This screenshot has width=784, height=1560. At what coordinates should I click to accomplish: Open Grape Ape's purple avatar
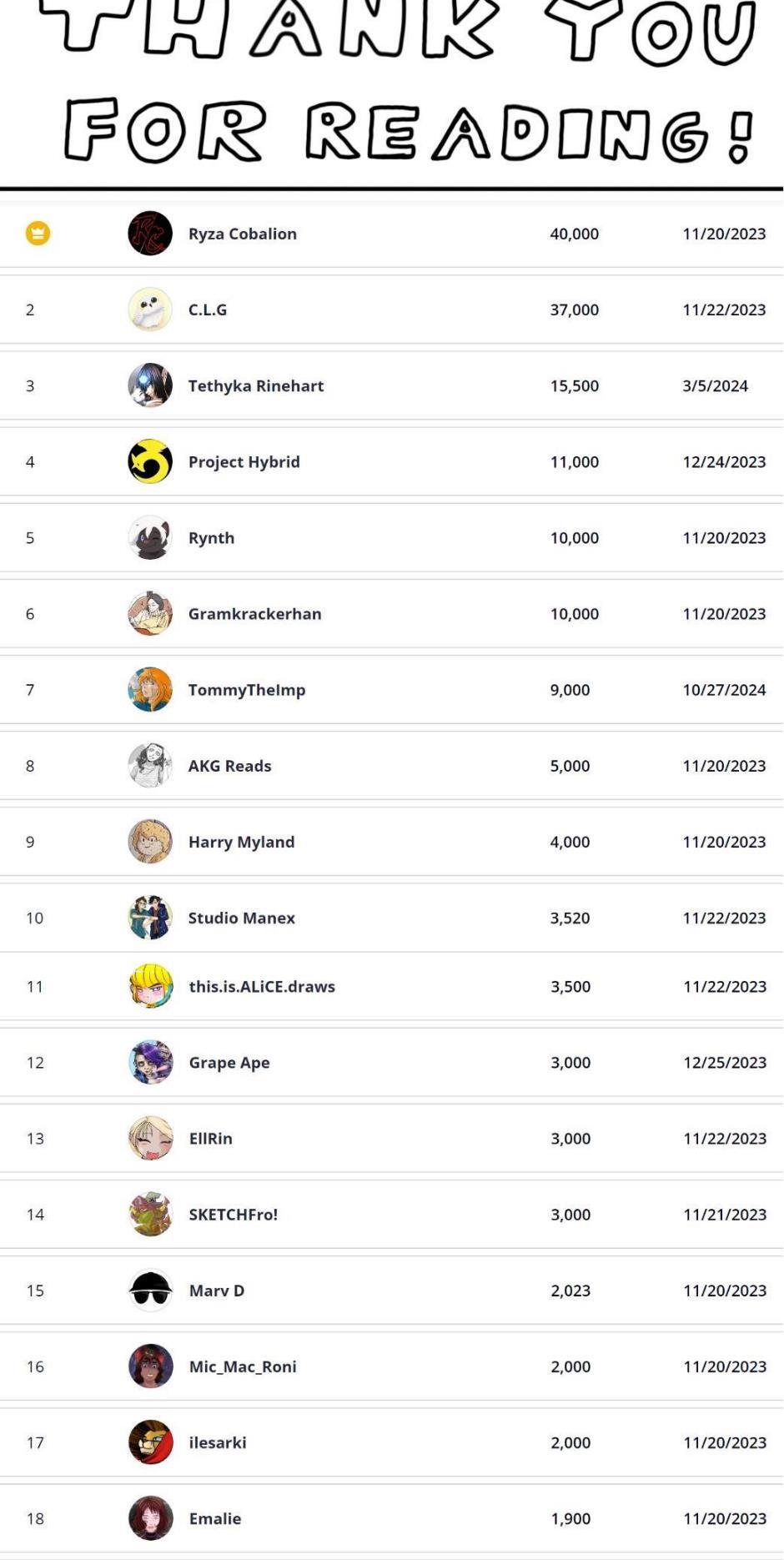[x=151, y=1062]
